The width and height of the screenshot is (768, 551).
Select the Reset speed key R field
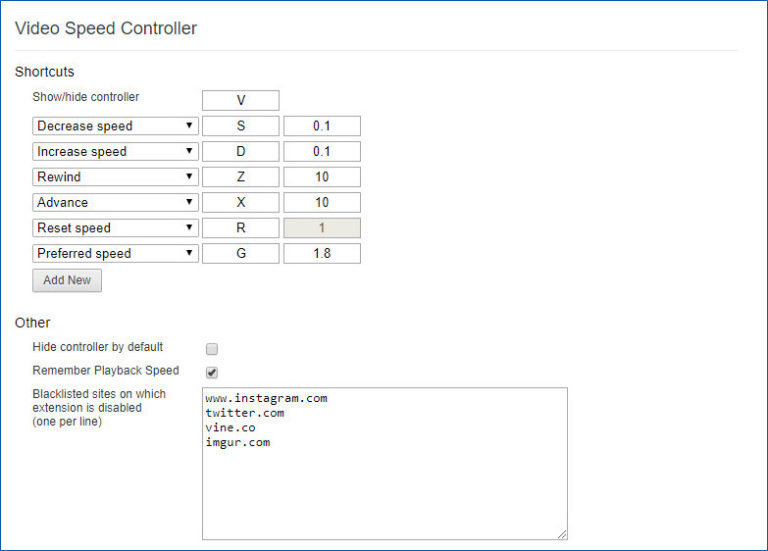[x=241, y=228]
